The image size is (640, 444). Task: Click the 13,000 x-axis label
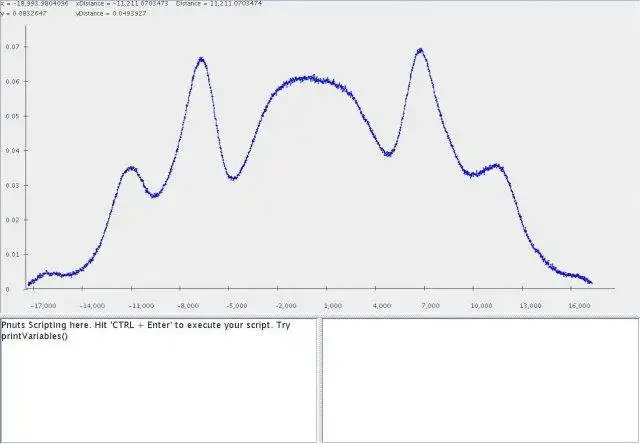coord(531,306)
